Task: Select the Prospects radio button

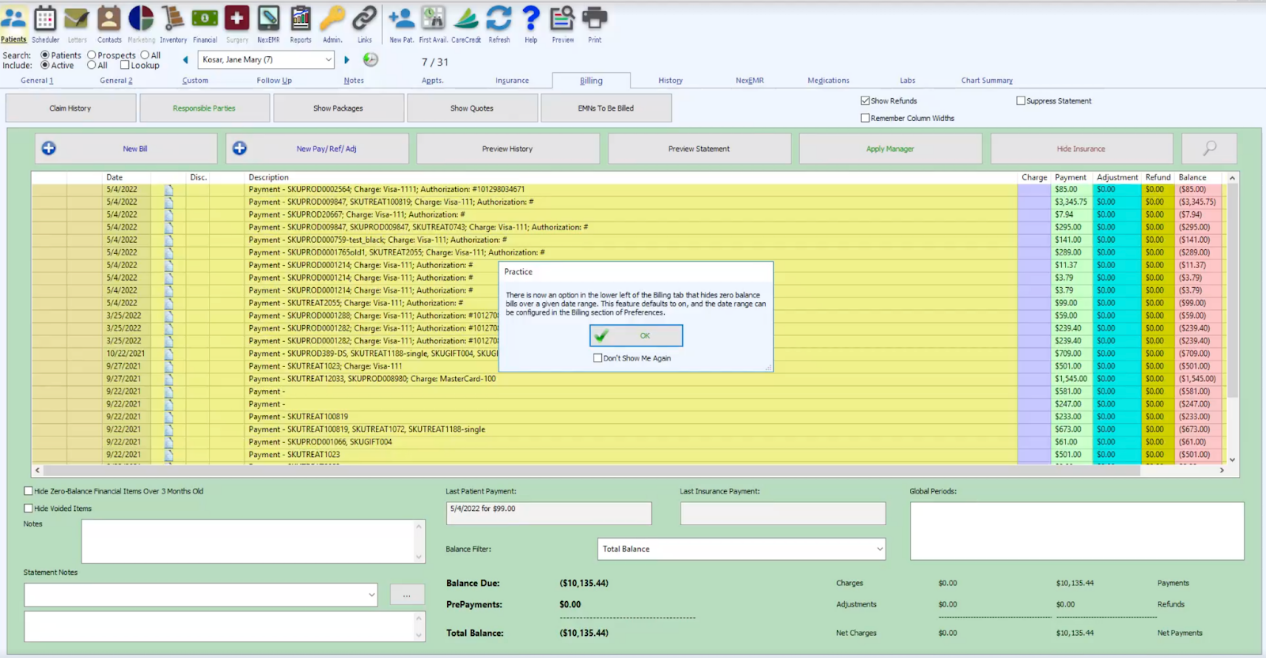Action: (94, 56)
